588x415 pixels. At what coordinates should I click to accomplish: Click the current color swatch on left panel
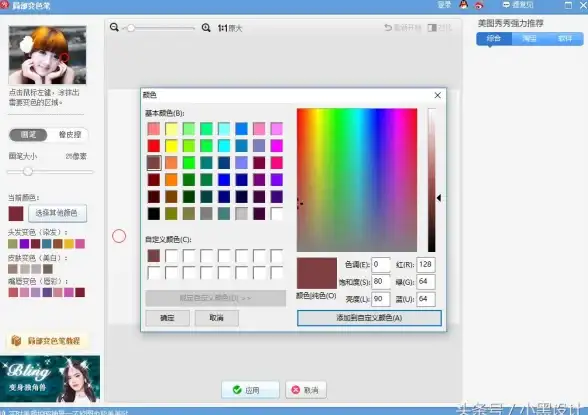(16, 213)
